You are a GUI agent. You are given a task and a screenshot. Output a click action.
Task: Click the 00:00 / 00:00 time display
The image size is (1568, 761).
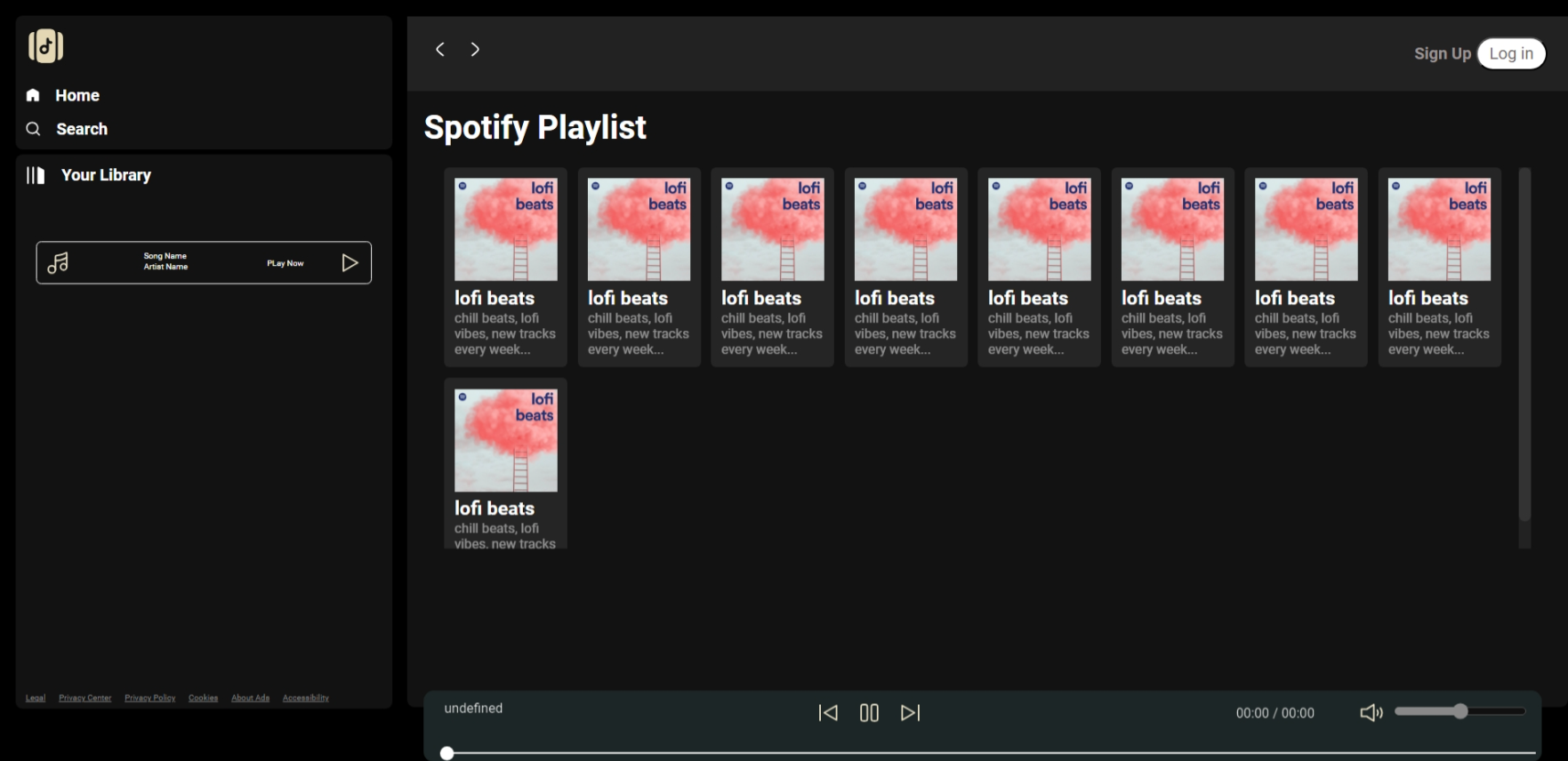coord(1275,713)
